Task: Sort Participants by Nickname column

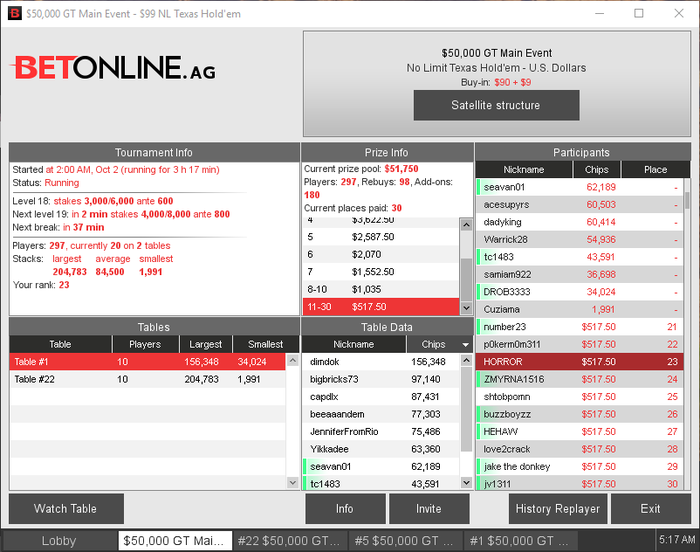Action: [x=524, y=170]
